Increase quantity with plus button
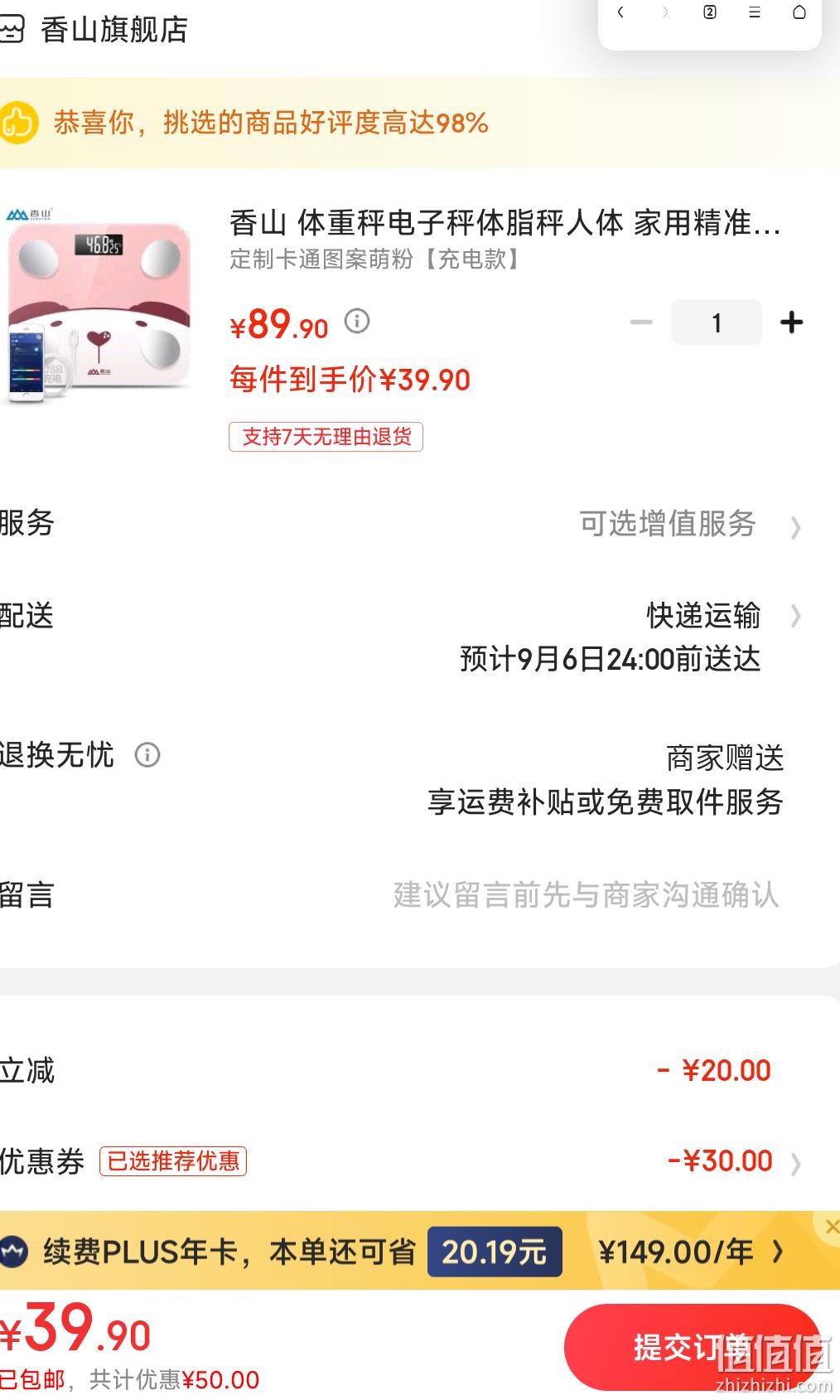 (x=792, y=322)
